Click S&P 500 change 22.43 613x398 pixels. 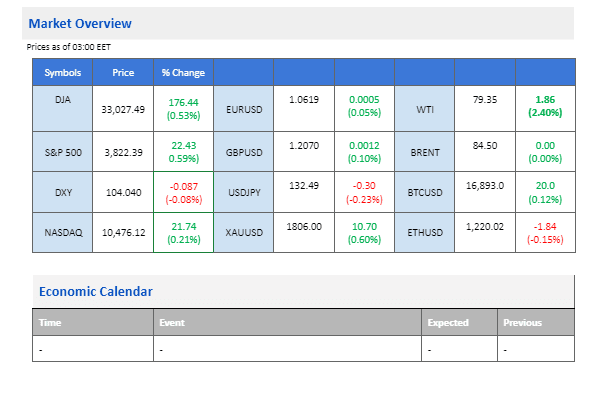point(184,145)
